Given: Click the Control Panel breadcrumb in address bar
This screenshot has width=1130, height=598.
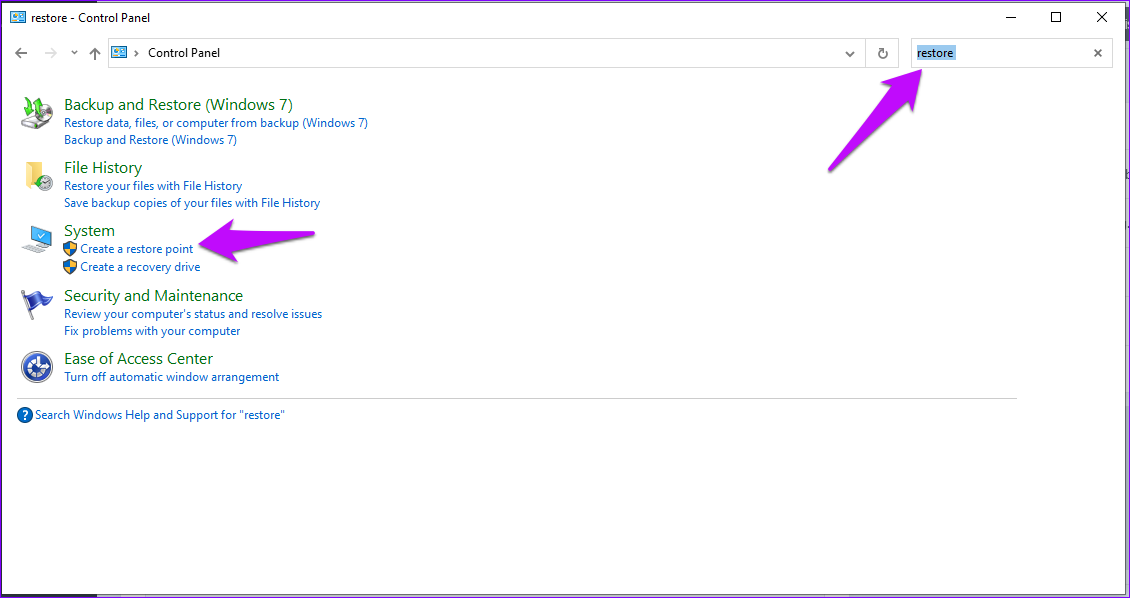Looking at the screenshot, I should (184, 53).
